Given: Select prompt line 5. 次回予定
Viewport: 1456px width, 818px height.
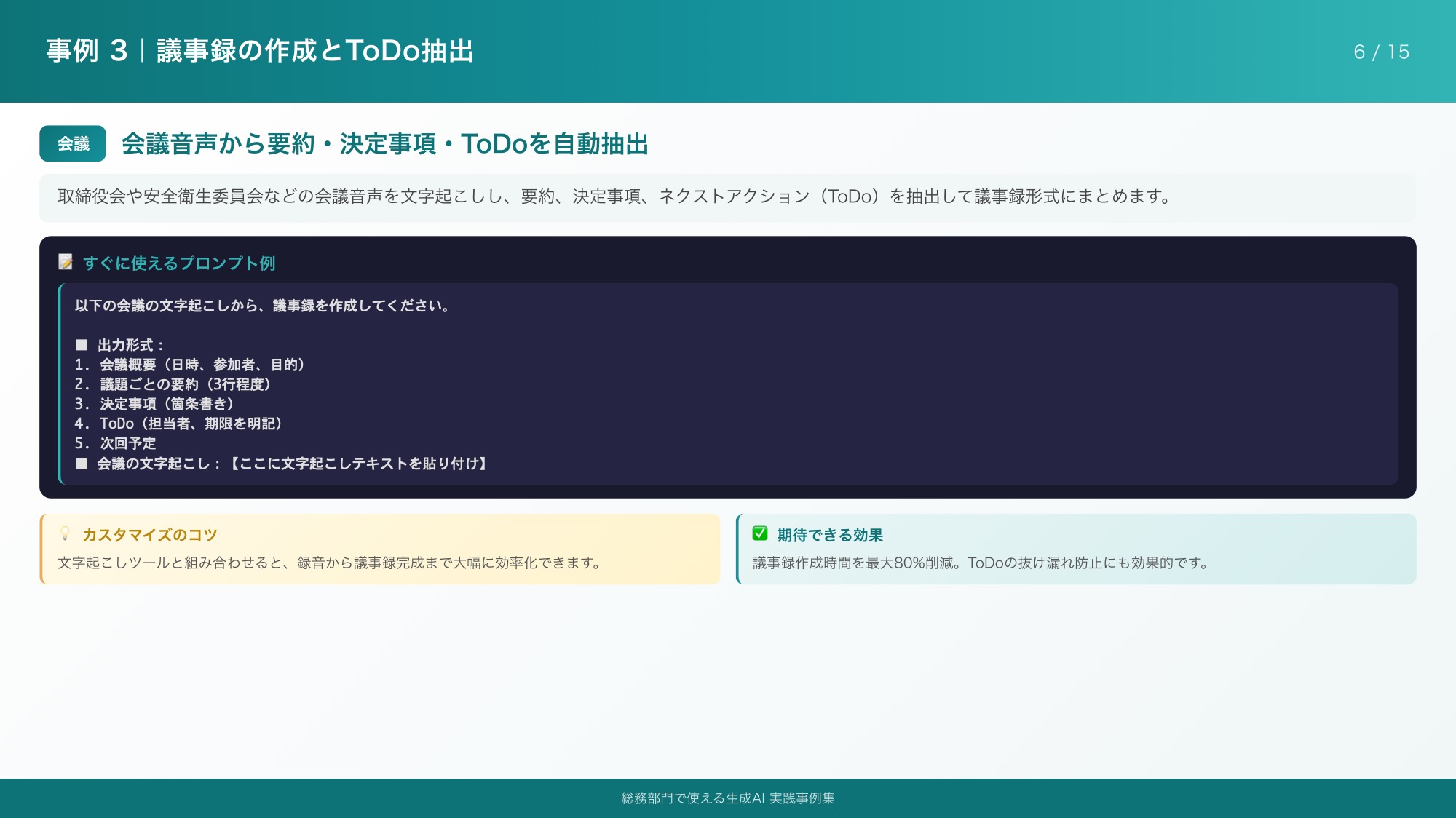Looking at the screenshot, I should (115, 443).
